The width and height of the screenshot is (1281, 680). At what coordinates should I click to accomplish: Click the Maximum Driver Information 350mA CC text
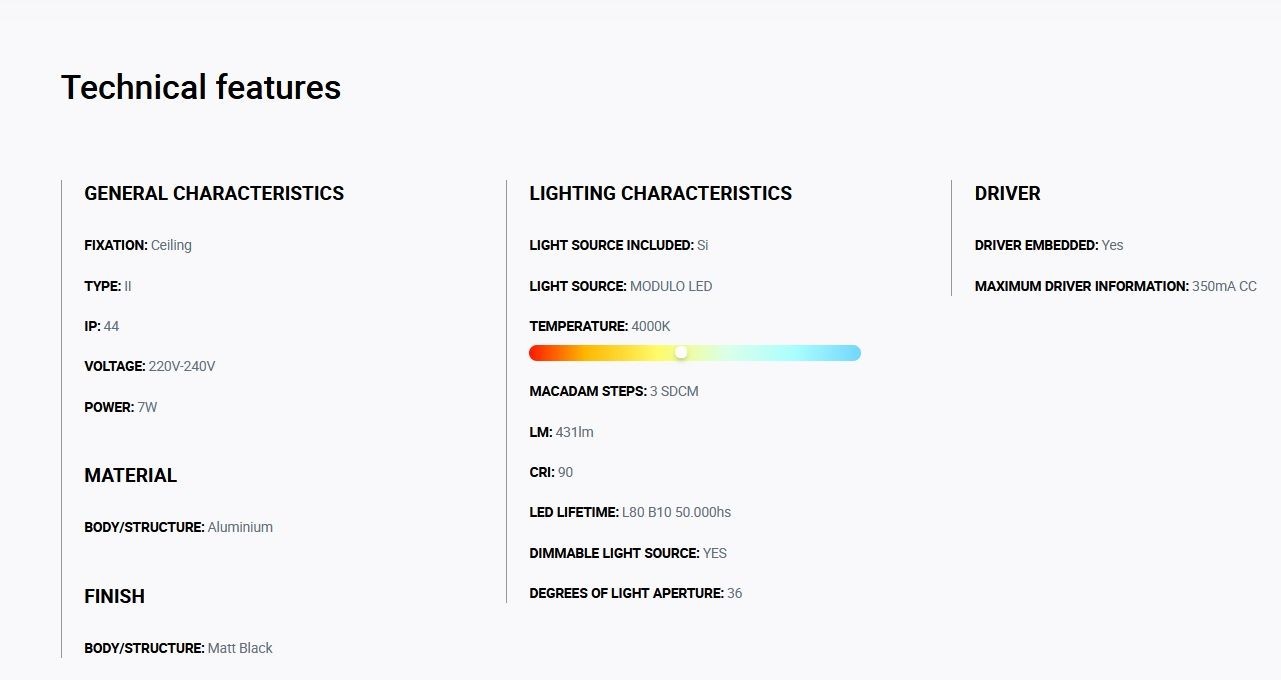click(x=1116, y=286)
